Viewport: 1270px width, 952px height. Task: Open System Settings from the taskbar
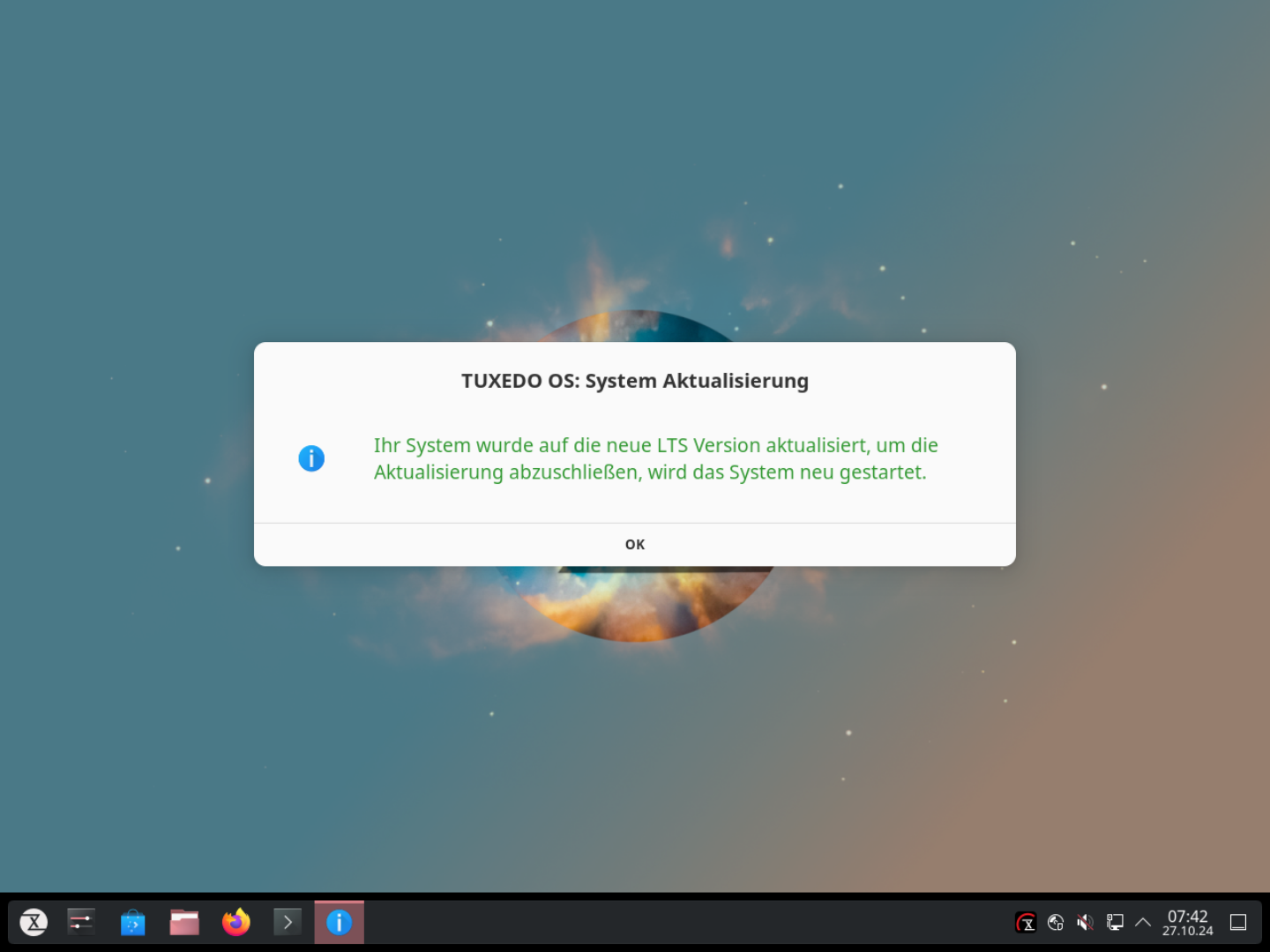pos(81,922)
